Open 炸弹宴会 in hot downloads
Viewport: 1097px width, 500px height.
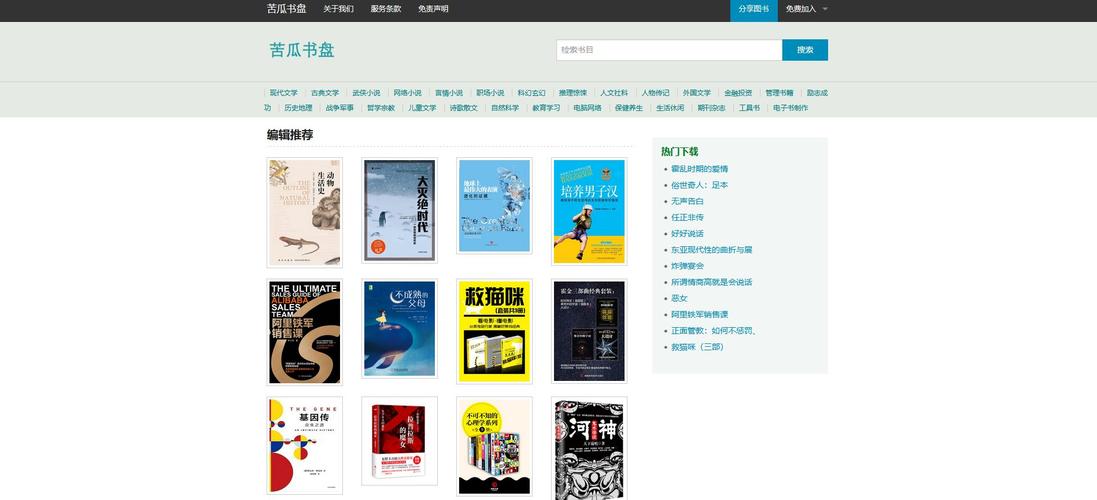687,266
